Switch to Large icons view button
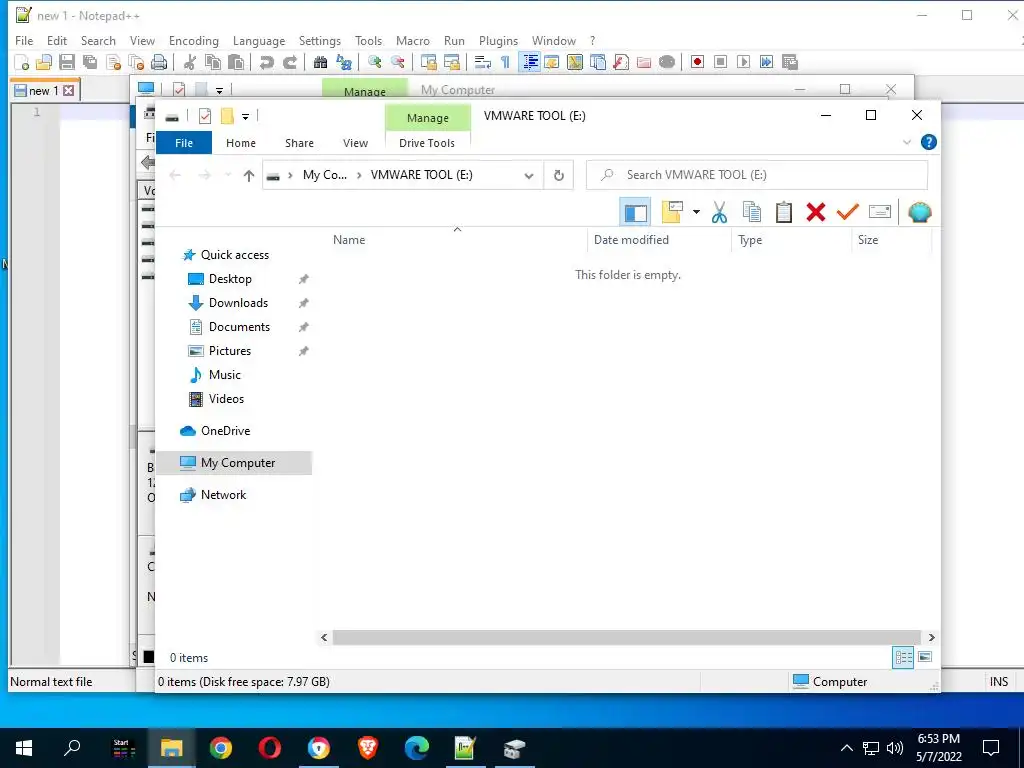1024x768 pixels. [925, 657]
